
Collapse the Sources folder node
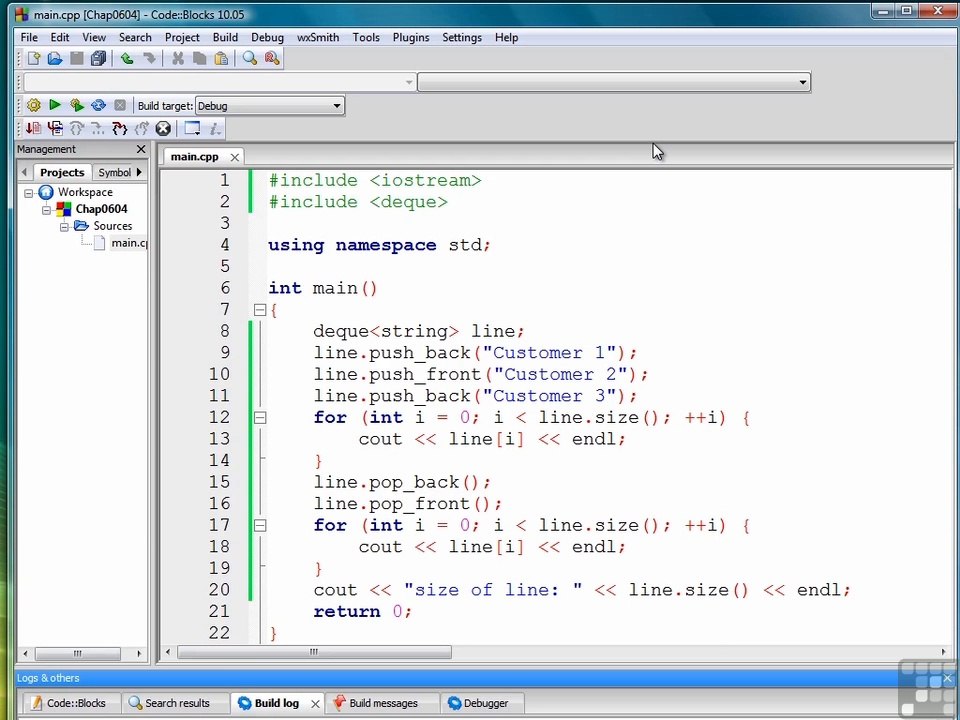64,227
